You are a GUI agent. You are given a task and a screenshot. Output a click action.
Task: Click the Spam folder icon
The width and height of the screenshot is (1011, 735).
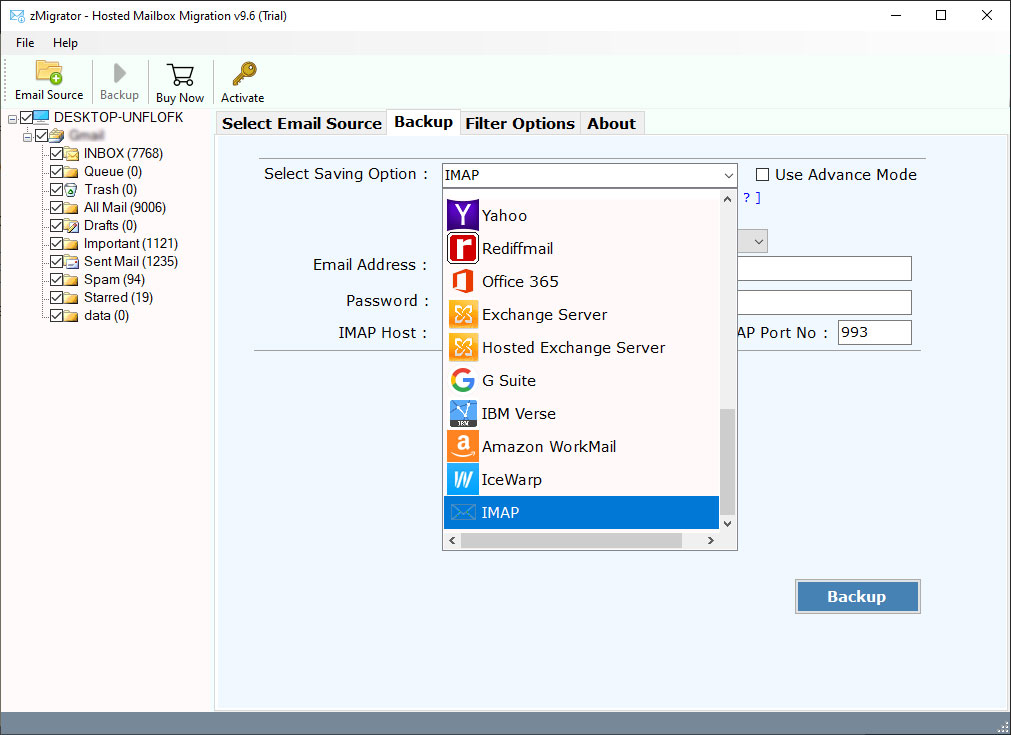tap(72, 280)
